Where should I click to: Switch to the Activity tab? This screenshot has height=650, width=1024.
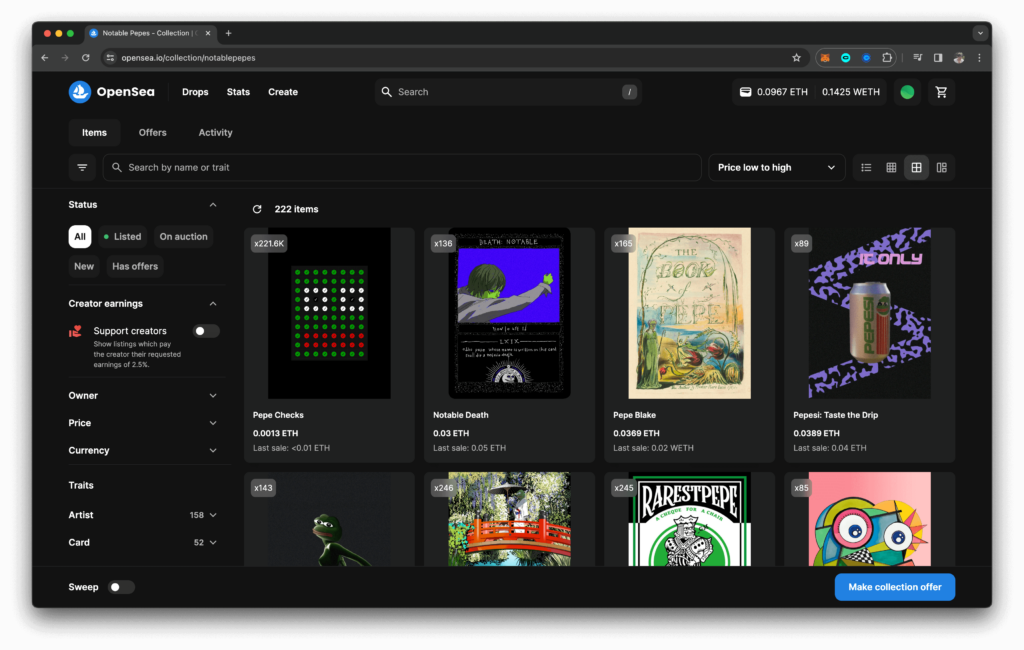pyautogui.click(x=216, y=133)
